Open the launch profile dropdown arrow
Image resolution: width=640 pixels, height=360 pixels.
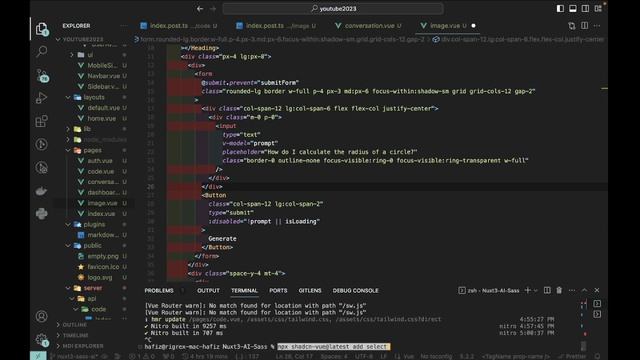536,291
